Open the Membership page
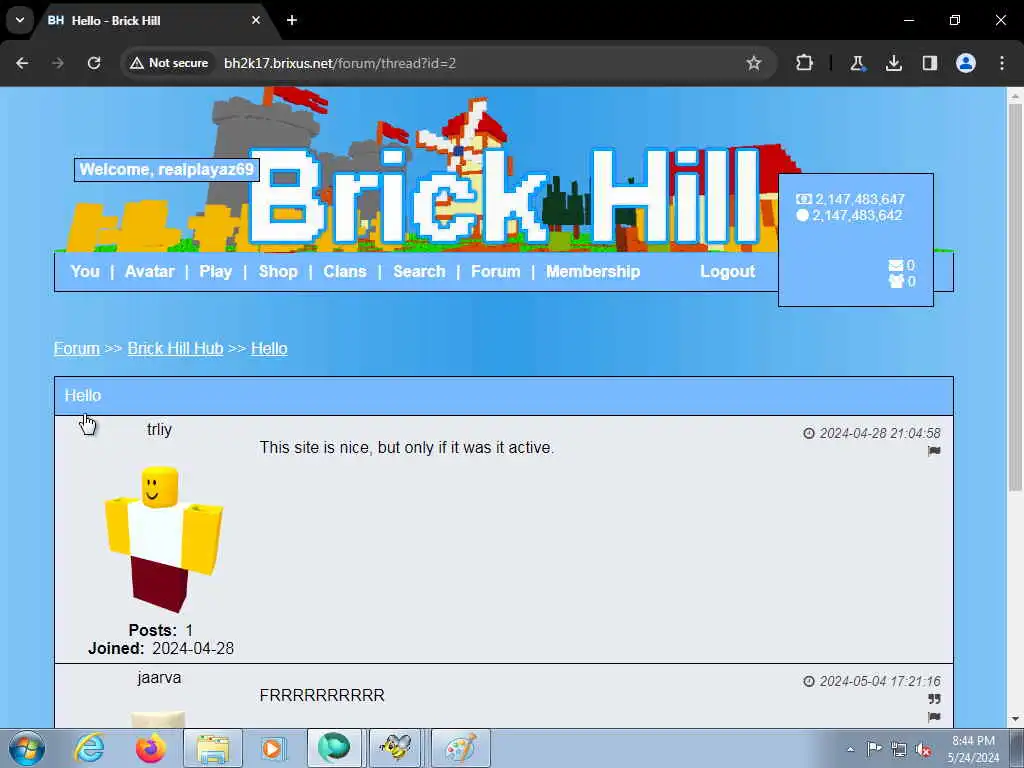The width and height of the screenshot is (1024, 768). pos(593,272)
